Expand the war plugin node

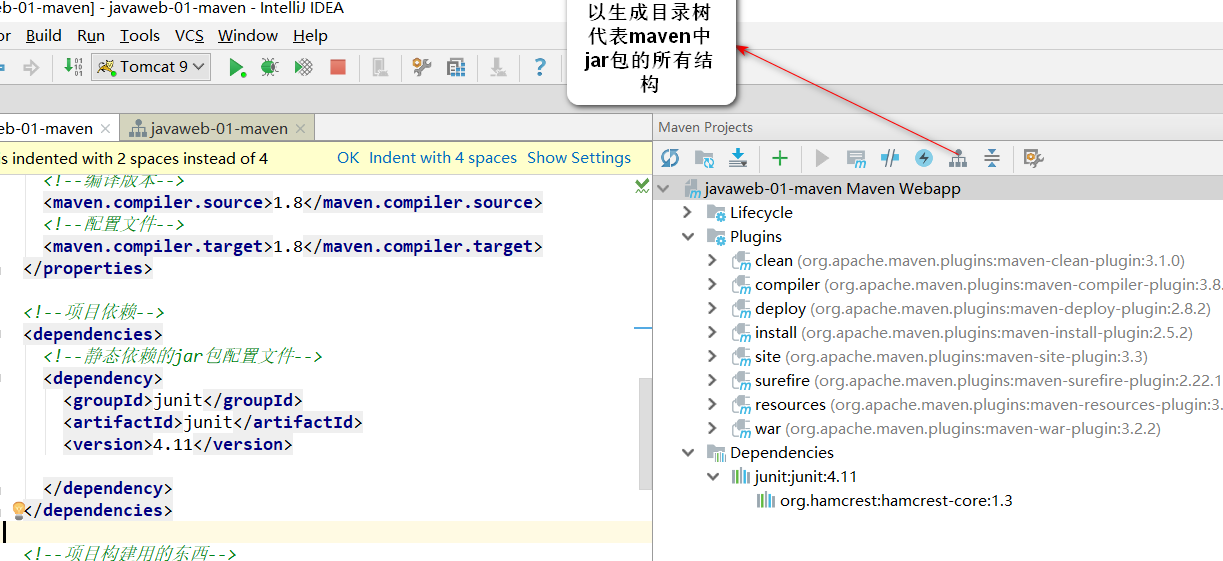tap(712, 428)
